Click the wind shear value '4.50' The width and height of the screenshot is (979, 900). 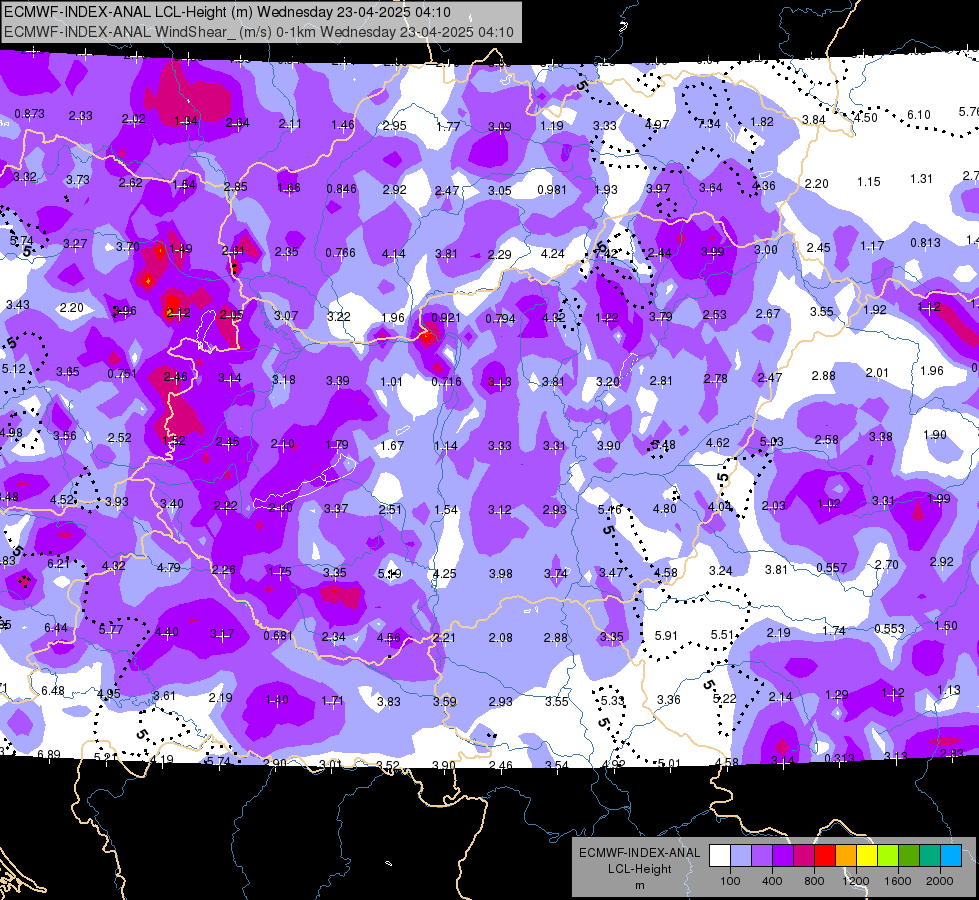865,117
